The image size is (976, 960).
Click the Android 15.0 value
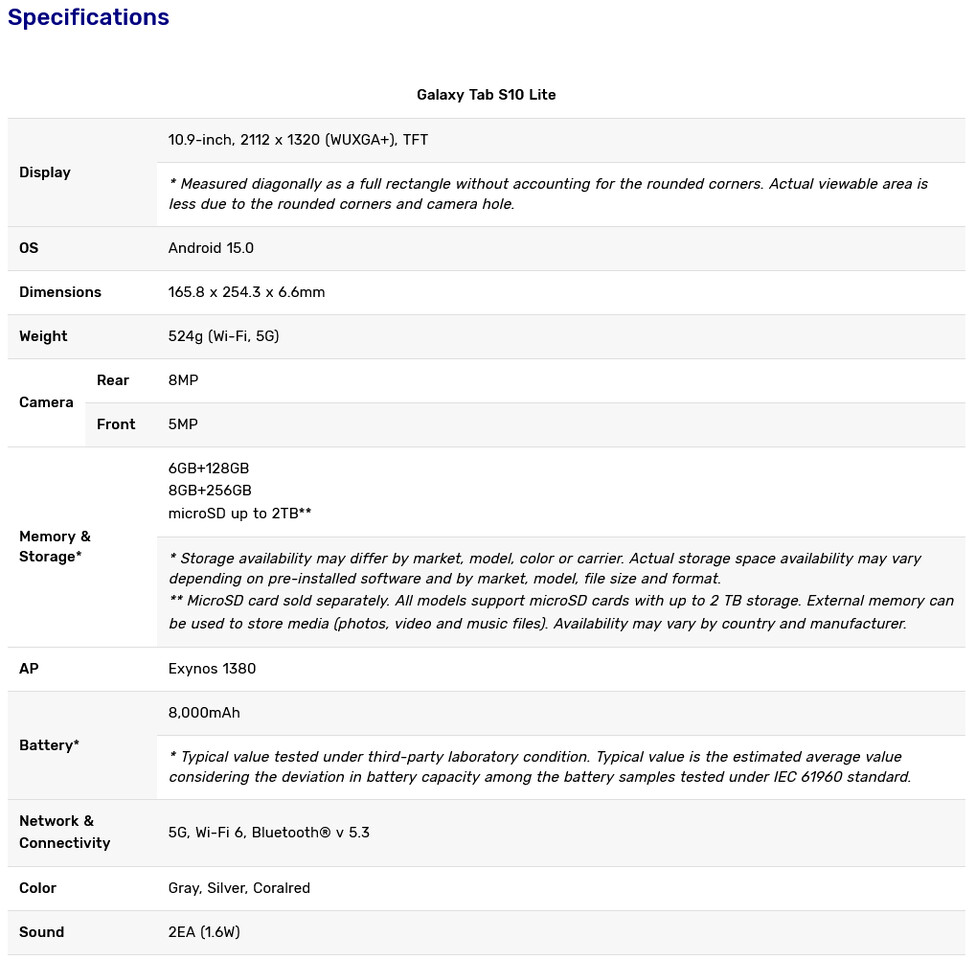pos(211,248)
